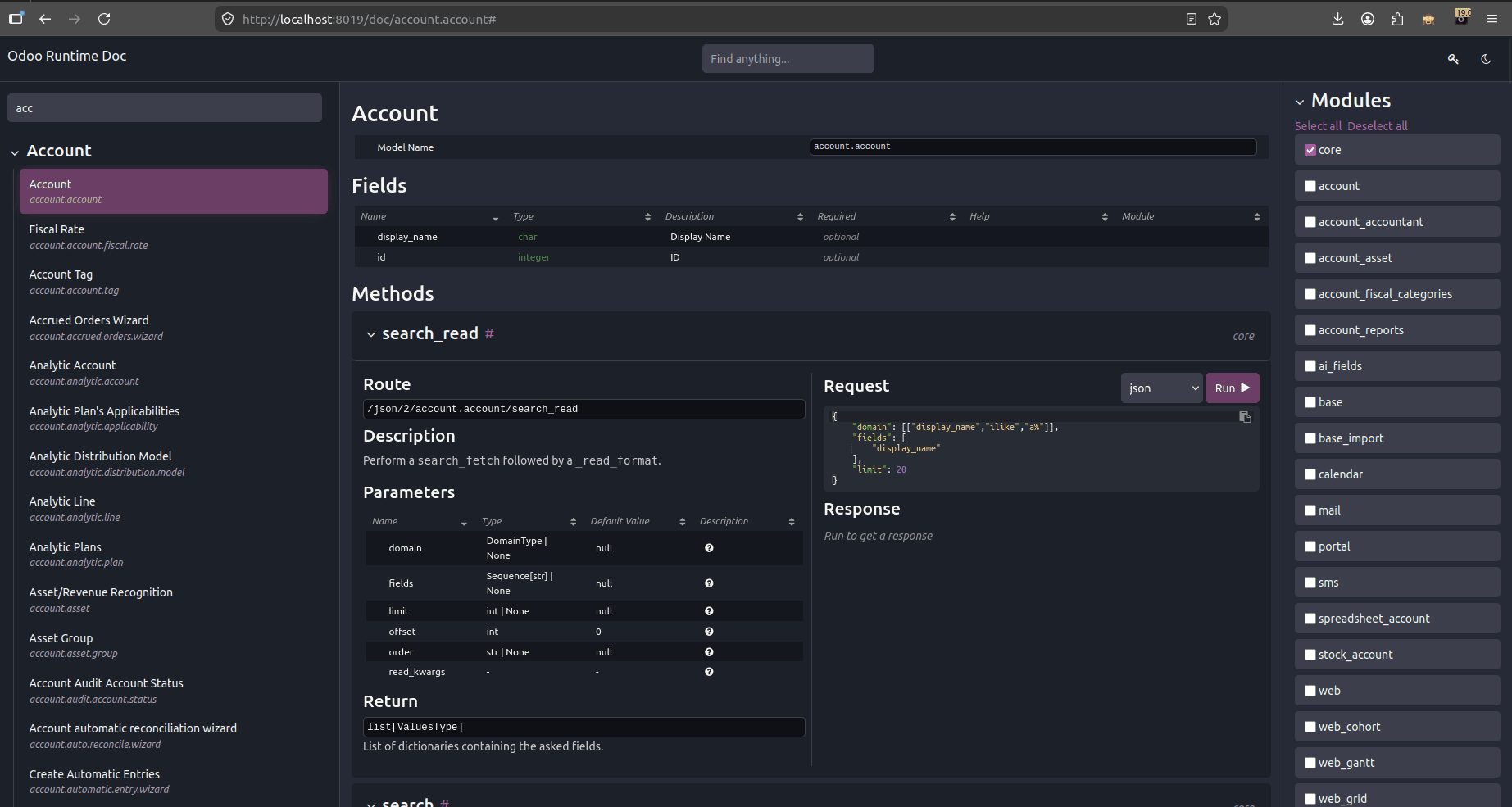This screenshot has height=807, width=1512.
Task: Open Account Audit Account Status model
Action: point(173,691)
